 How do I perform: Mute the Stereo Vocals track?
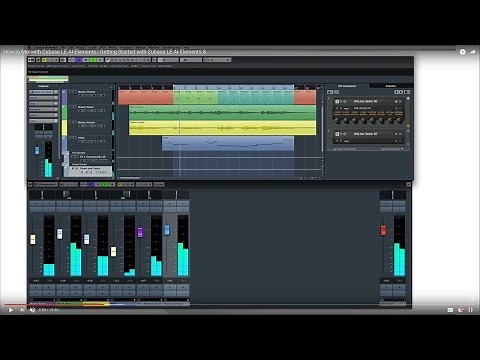(x=71, y=122)
